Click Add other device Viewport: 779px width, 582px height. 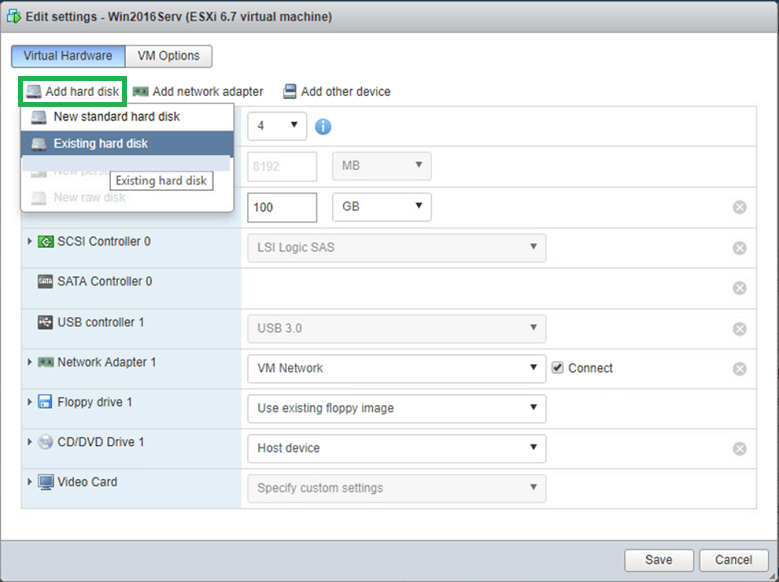tap(336, 91)
